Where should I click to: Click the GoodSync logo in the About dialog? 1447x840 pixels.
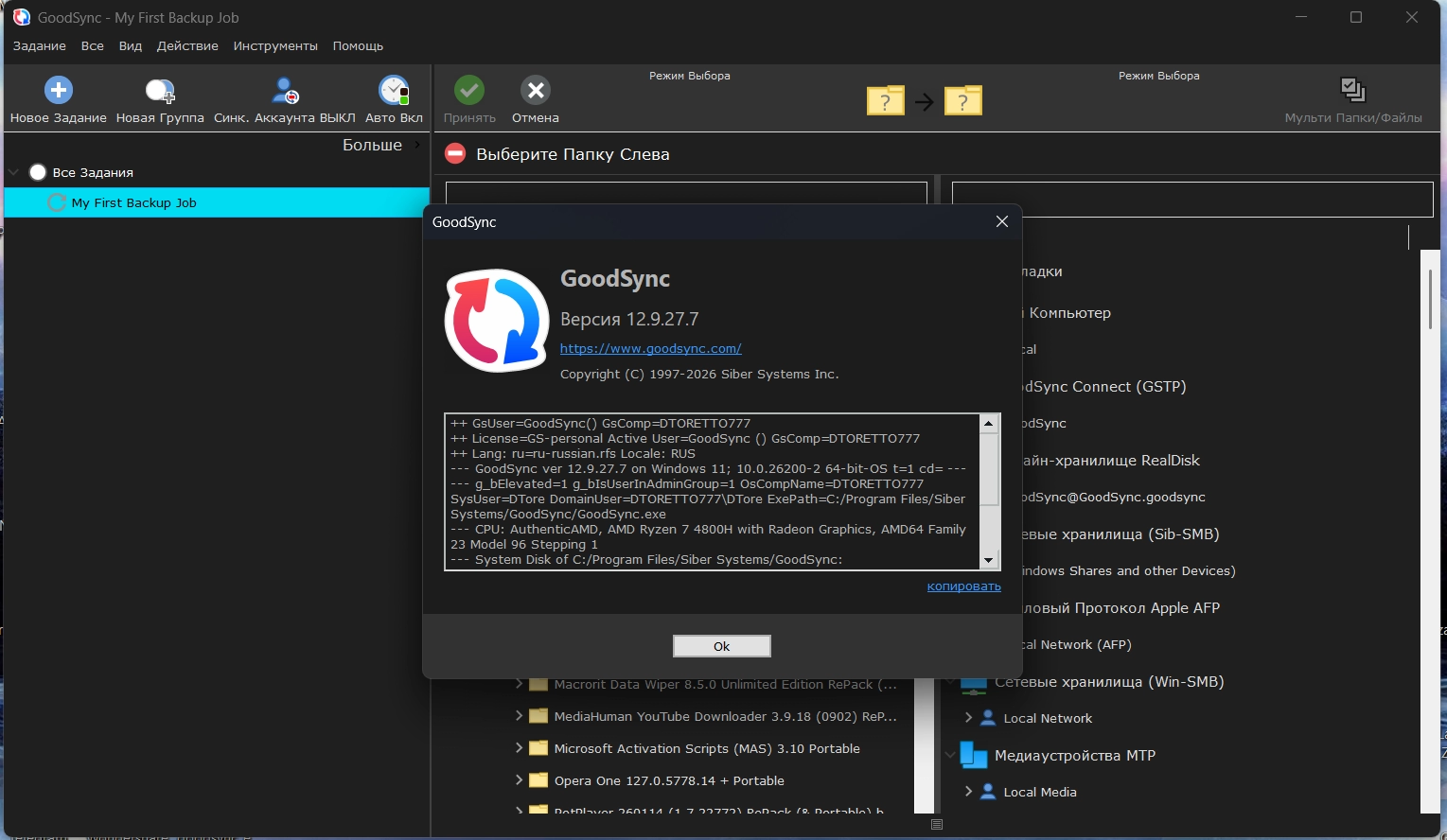click(x=497, y=321)
